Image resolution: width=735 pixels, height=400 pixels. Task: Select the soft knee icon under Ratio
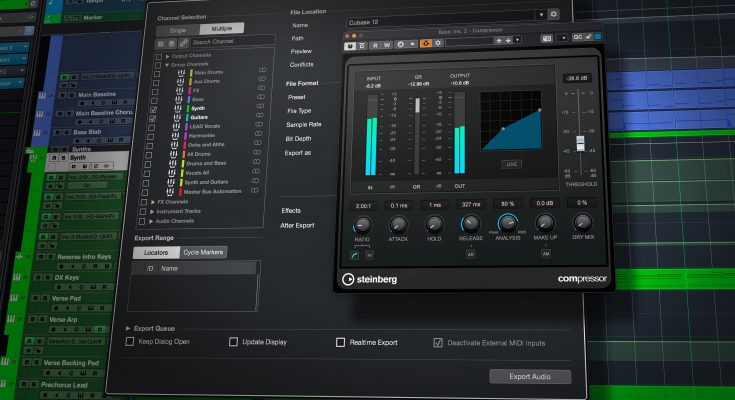coord(356,255)
